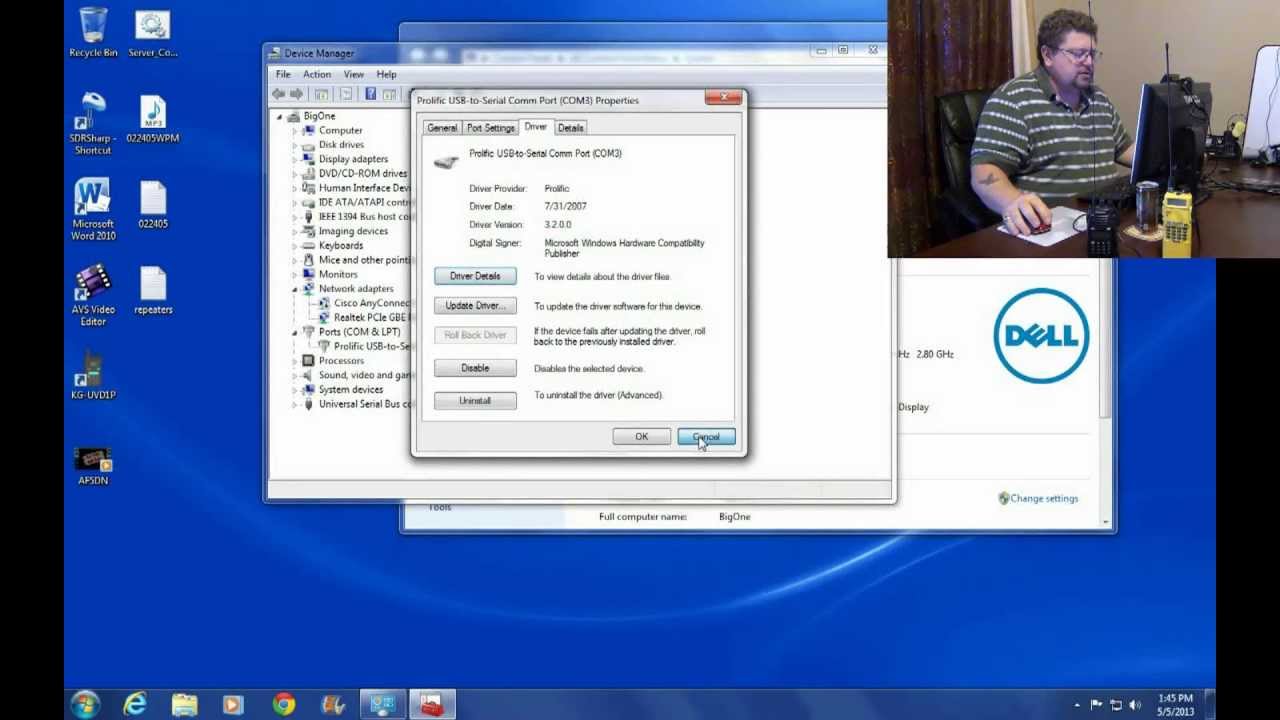This screenshot has width=1280, height=720.
Task: Open the Help menu in Device Manager
Action: click(386, 74)
